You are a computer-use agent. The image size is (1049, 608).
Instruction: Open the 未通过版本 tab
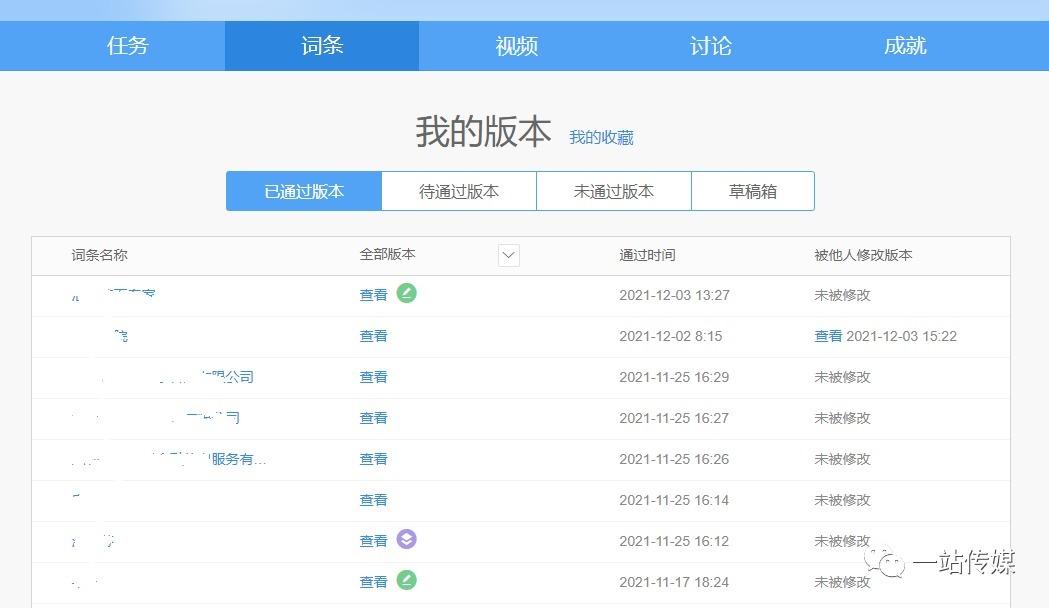pos(613,191)
